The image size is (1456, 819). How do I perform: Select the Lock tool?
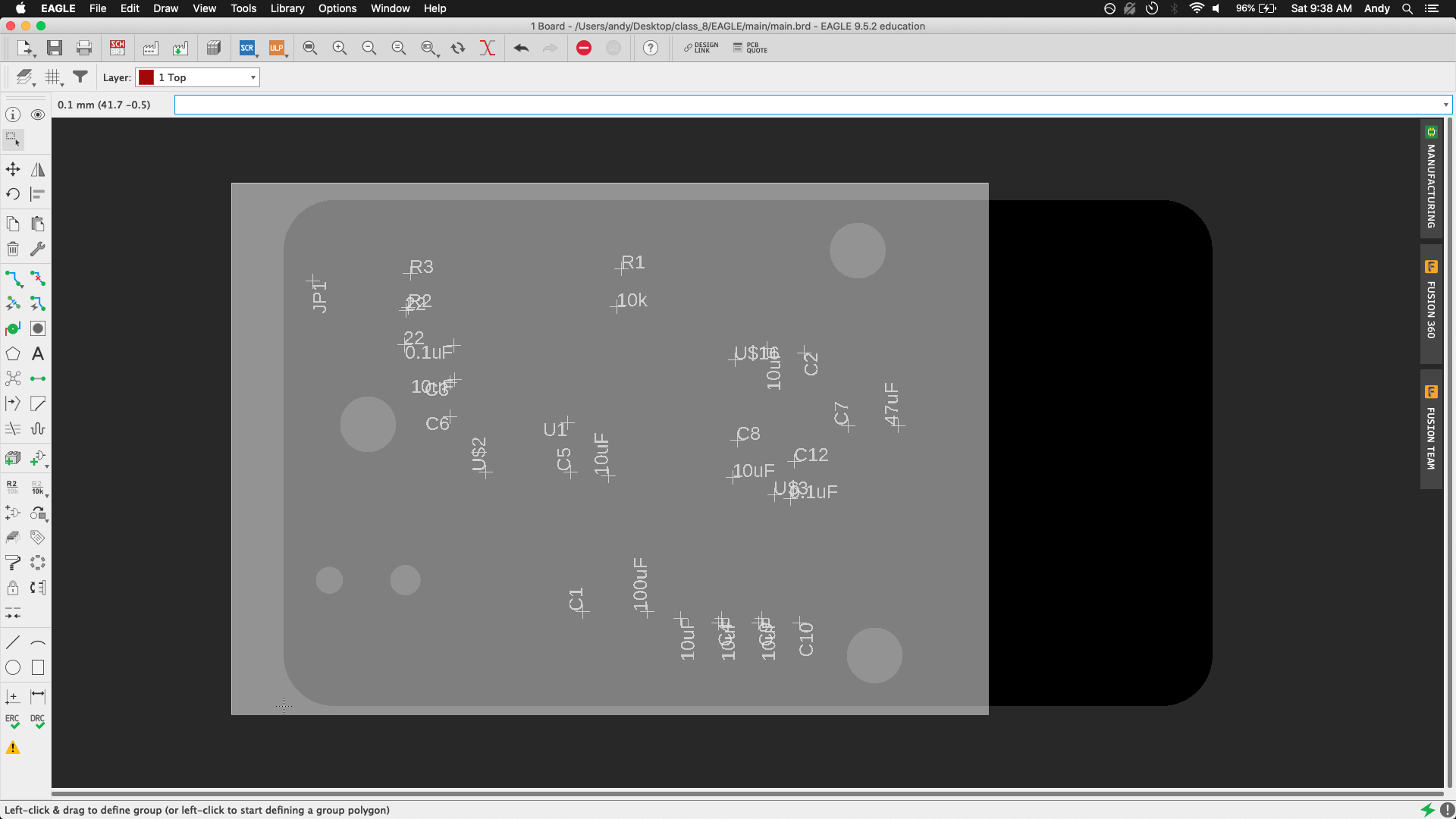(13, 588)
